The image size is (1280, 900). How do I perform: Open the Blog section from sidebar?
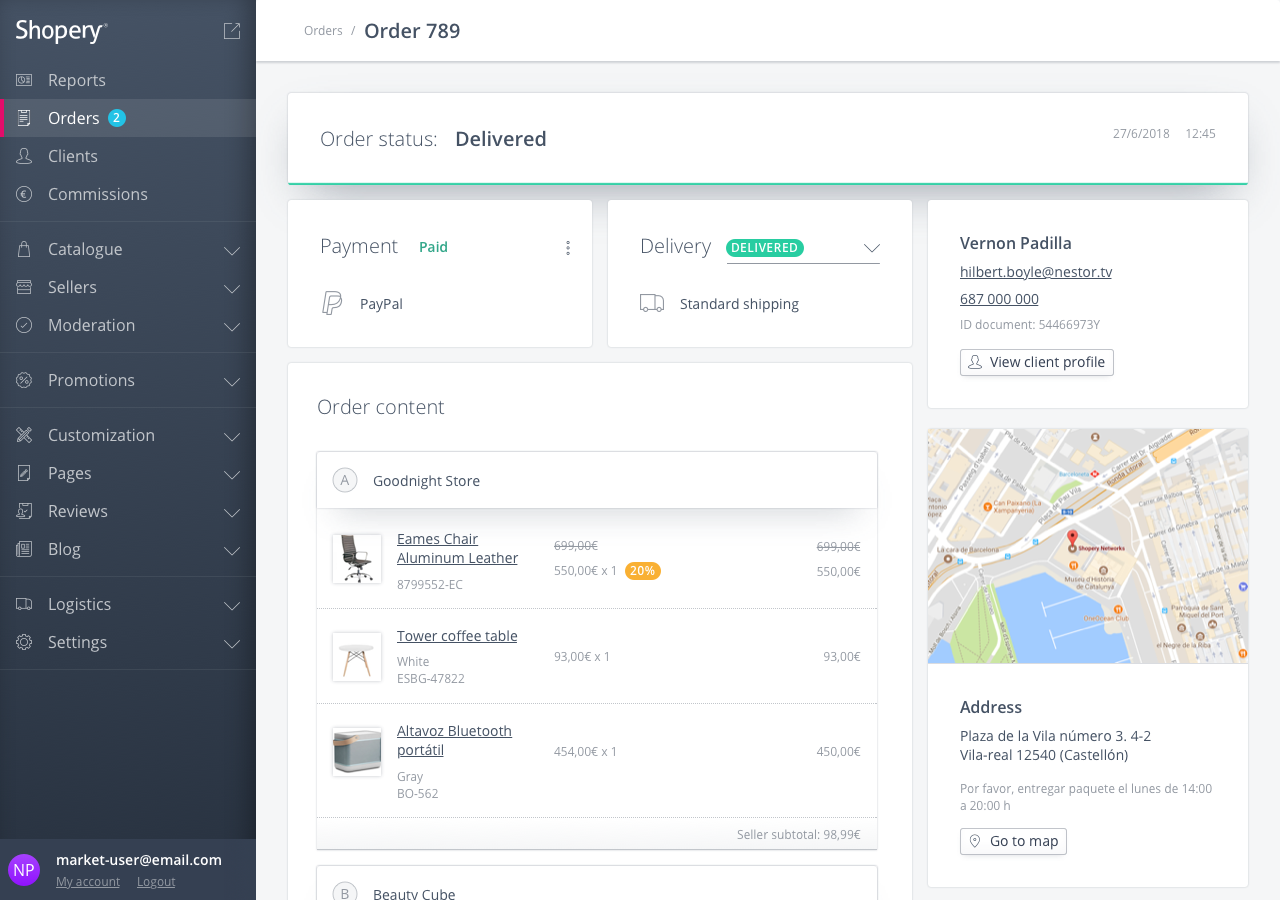click(22, 549)
